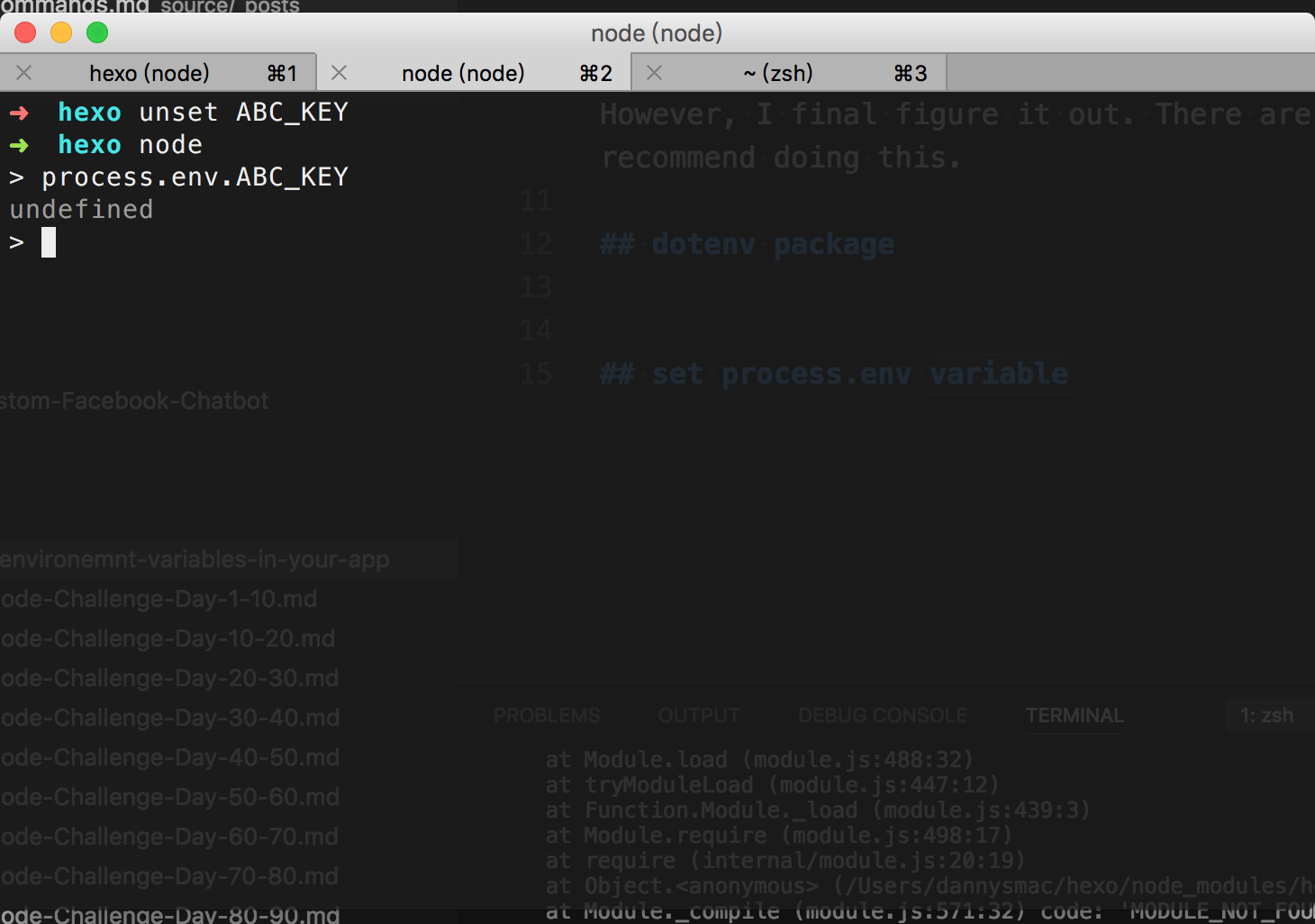The width and height of the screenshot is (1315, 924).
Task: Click 'at Function.Module._load' stack trace line
Action: click(x=818, y=811)
